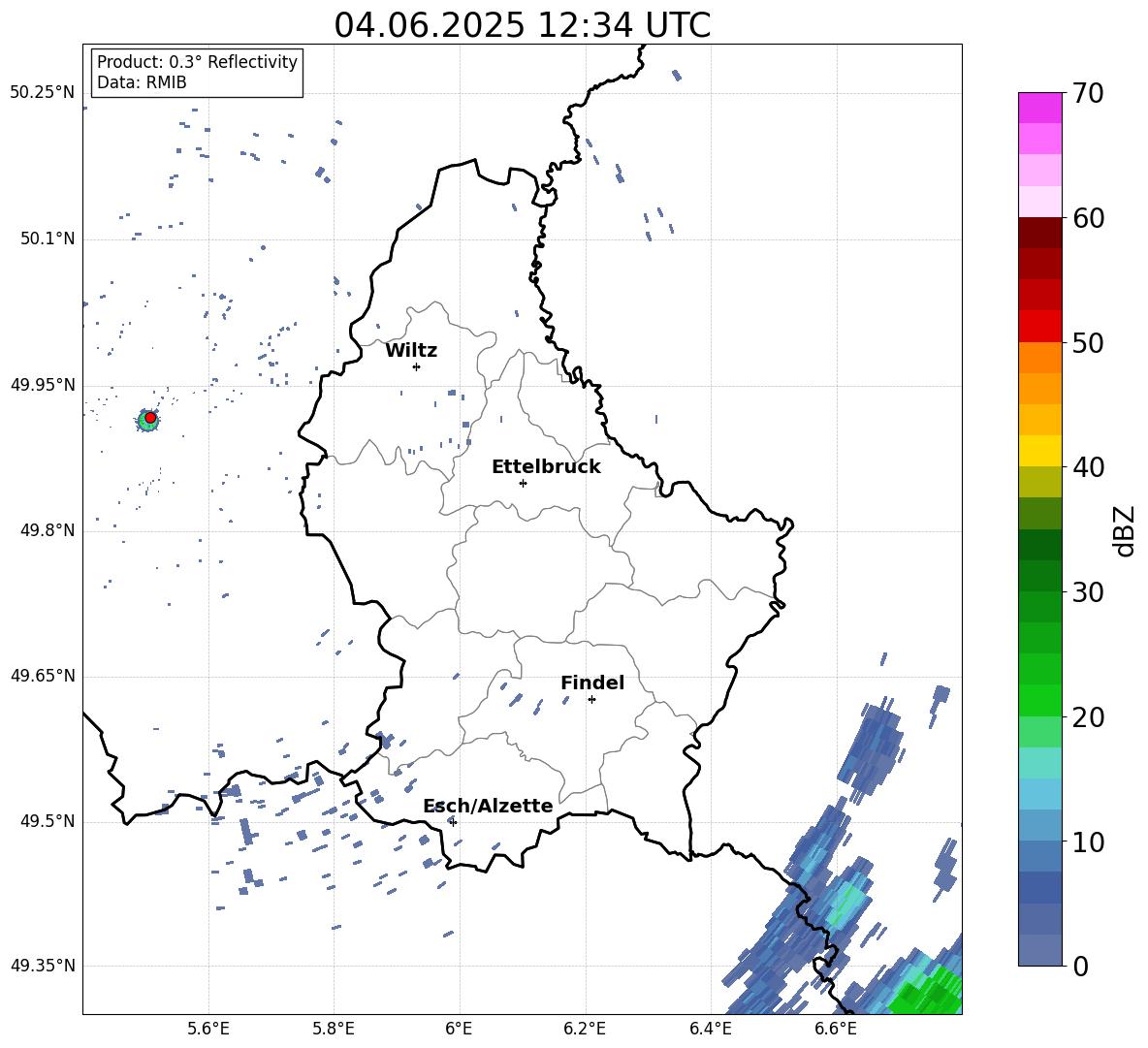Click the 60 tick on the colorbar
The width and height of the screenshot is (1148, 1048).
pos(1088,218)
